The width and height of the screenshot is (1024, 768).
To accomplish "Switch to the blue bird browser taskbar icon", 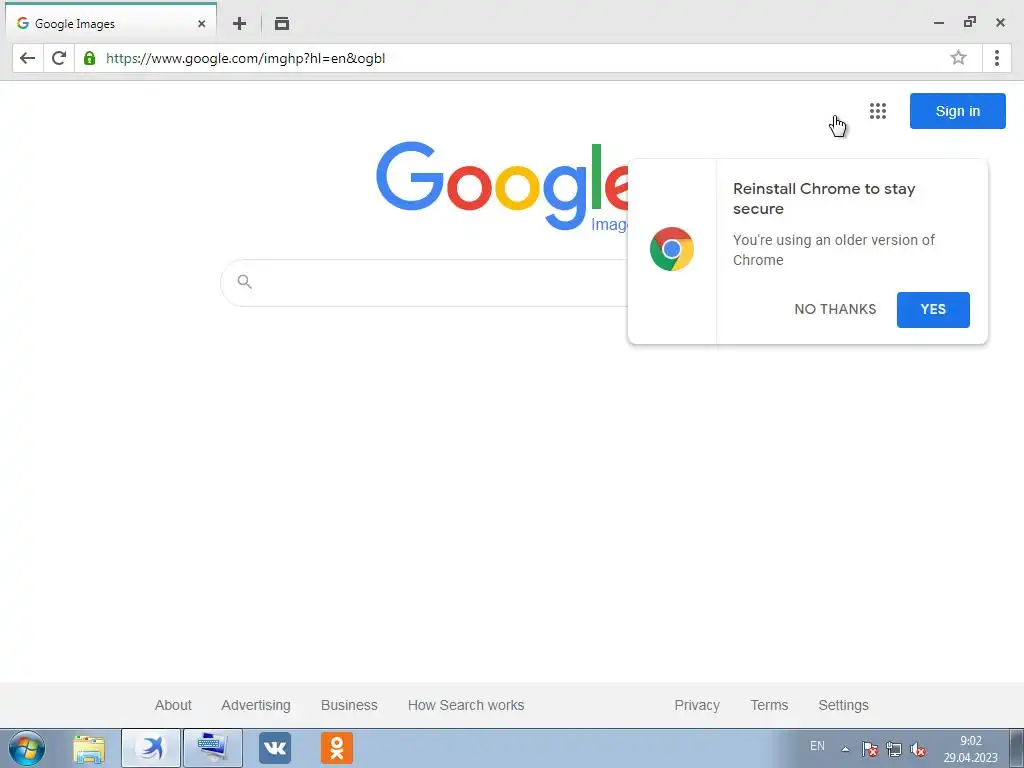I will coord(151,748).
